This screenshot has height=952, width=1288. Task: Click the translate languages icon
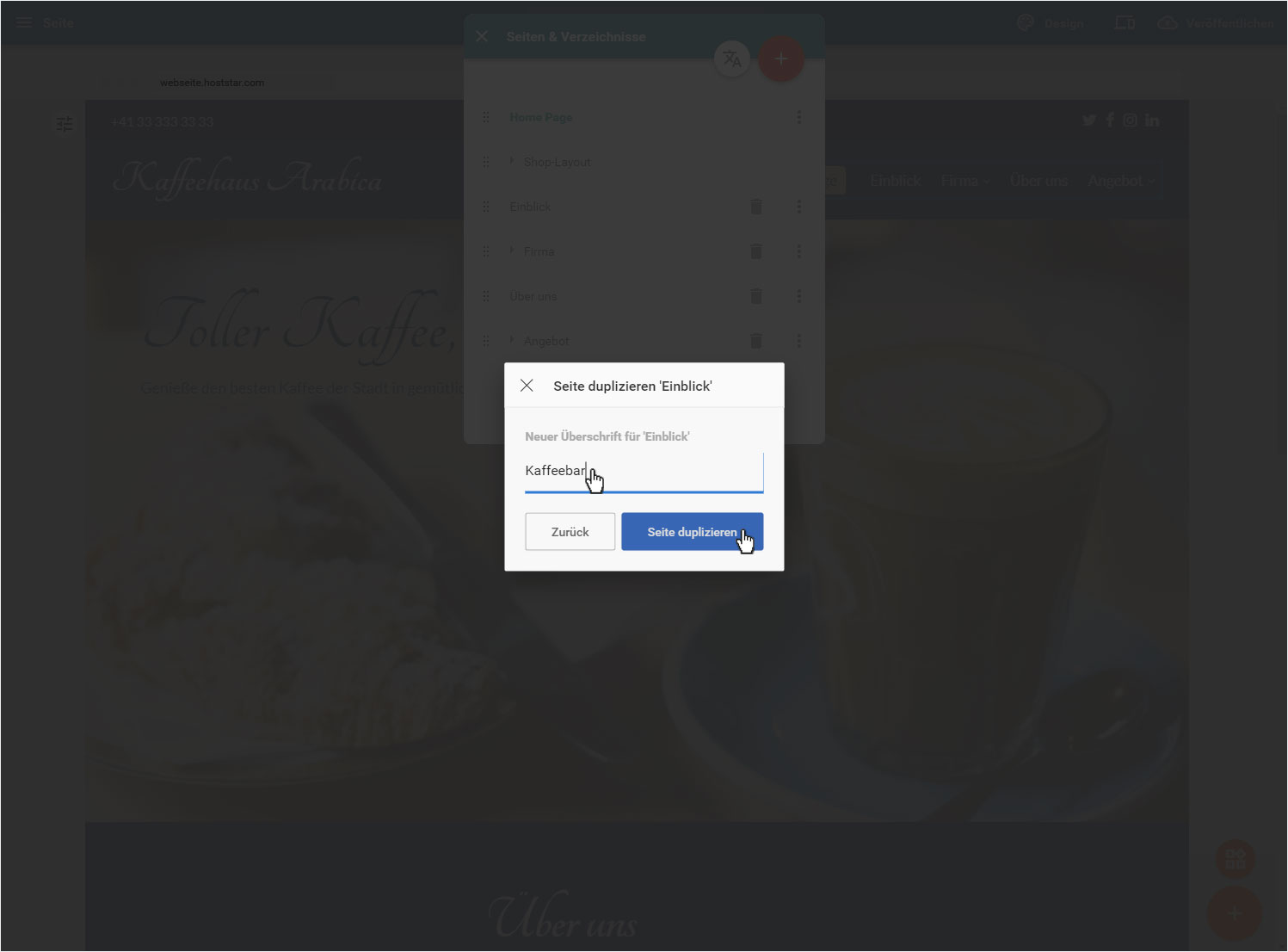[732, 59]
